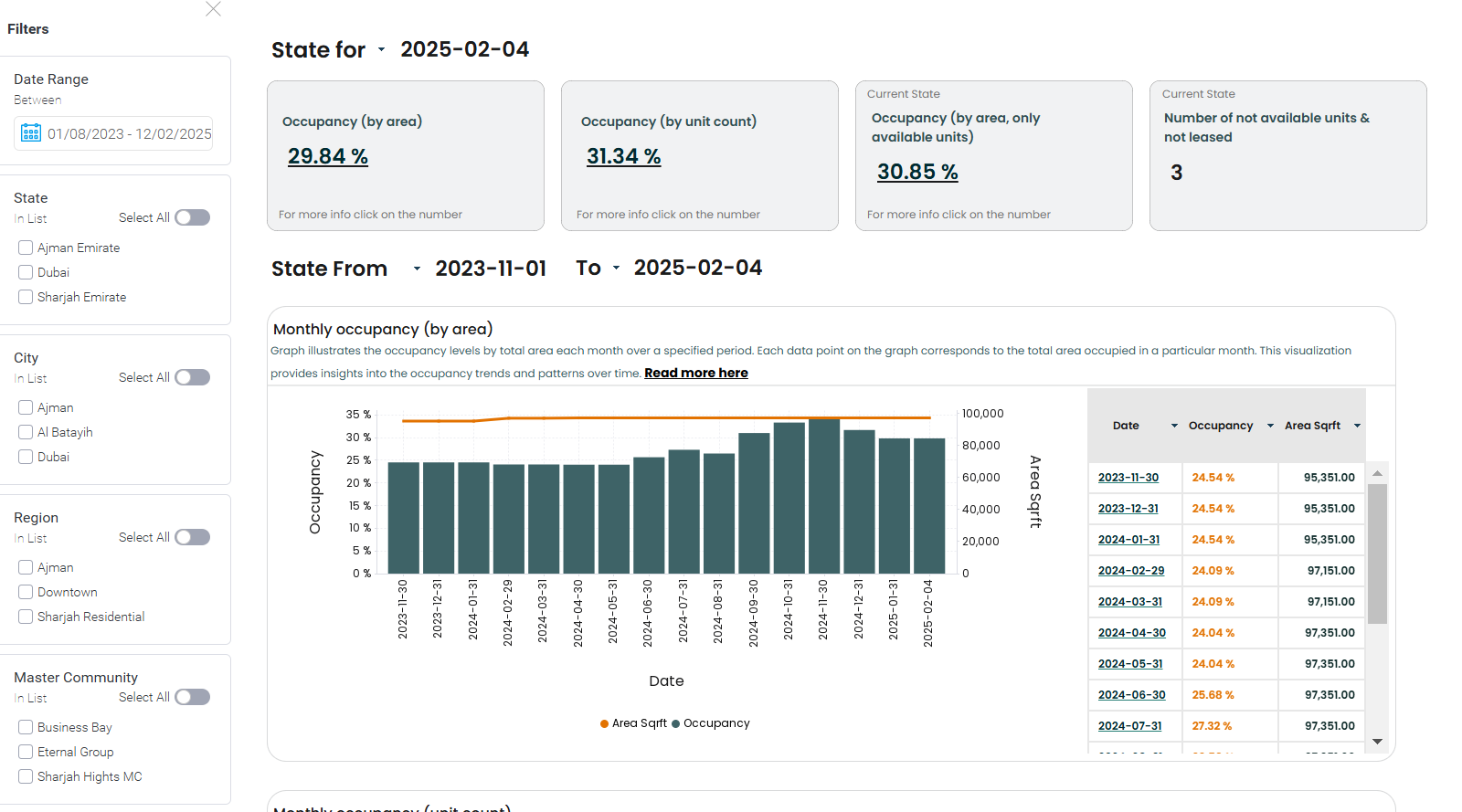Toggle Select All for Master Community
Screen dimensions: 1462x812
193,697
